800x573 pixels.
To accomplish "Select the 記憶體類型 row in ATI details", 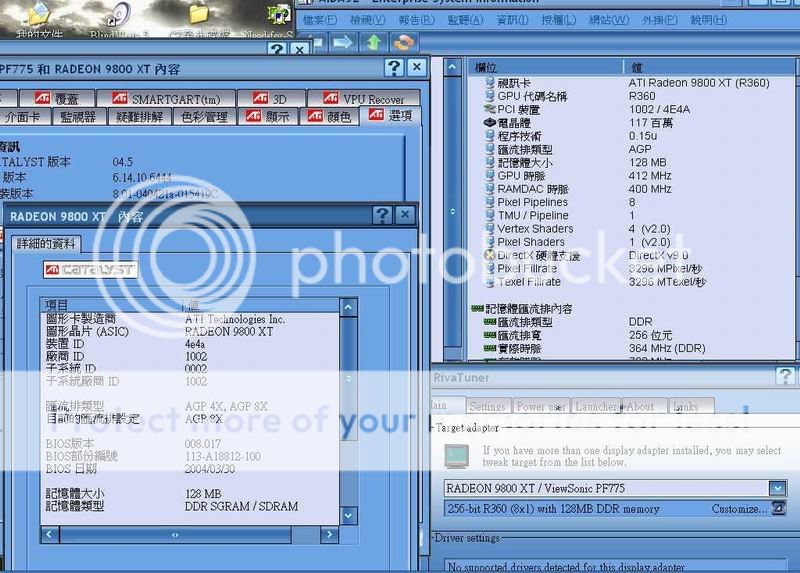I will pyautogui.click(x=190, y=506).
